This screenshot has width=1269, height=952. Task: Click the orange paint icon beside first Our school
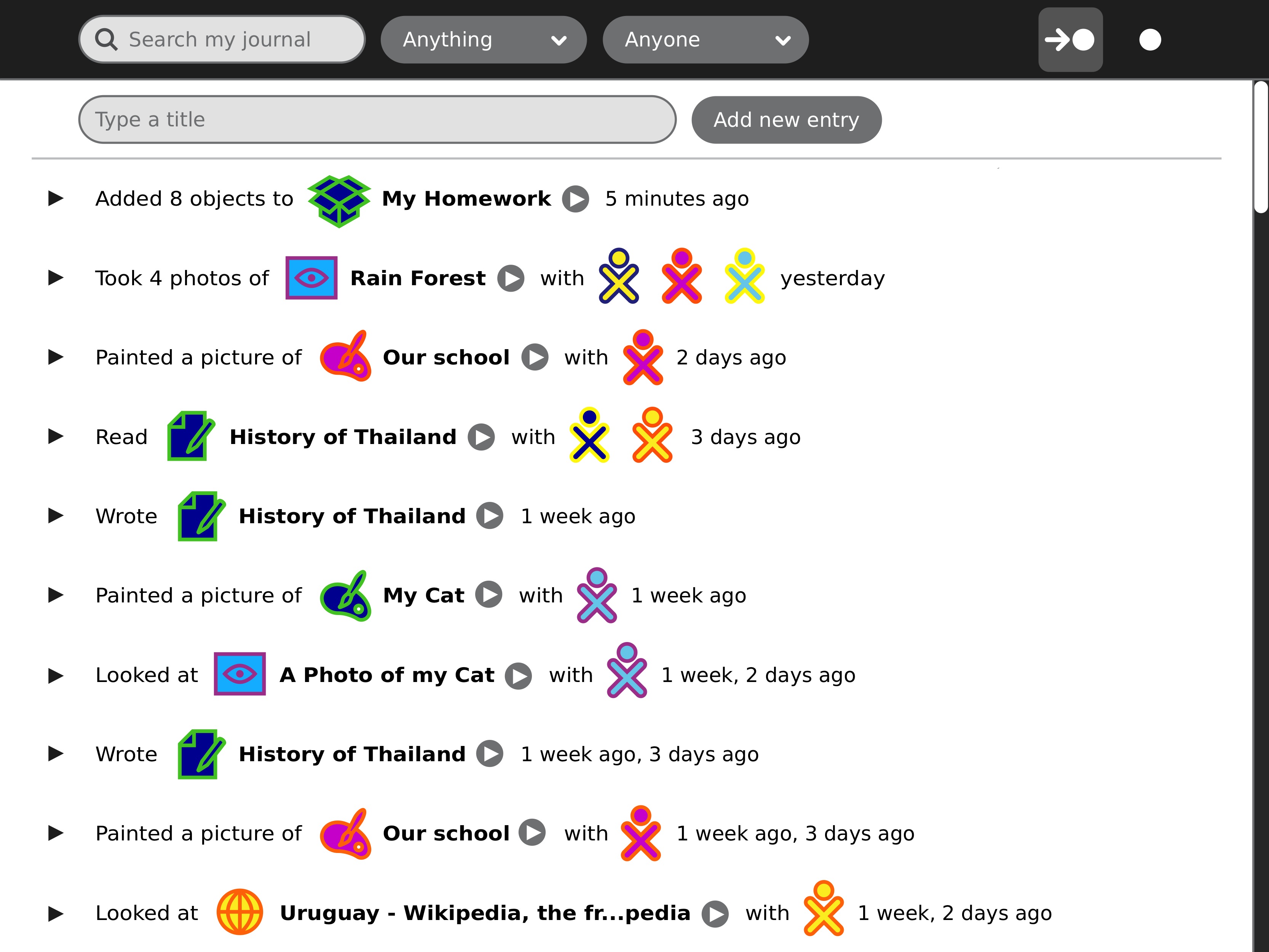coord(345,356)
